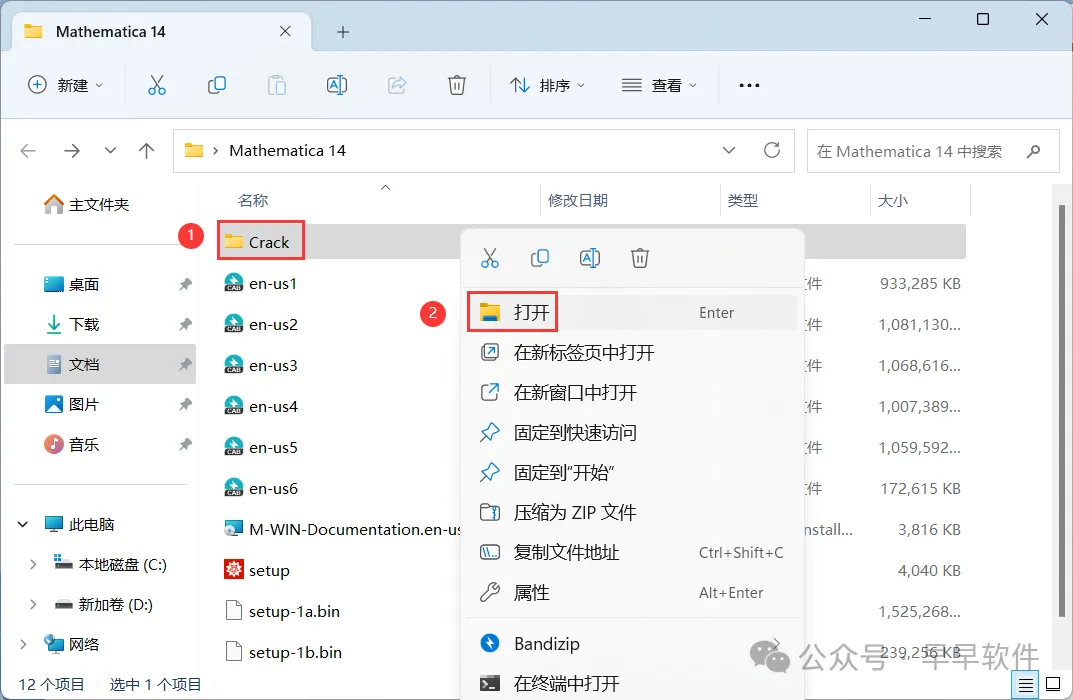The image size is (1073, 700).
Task: Add a new tab with the plus button
Action: pos(343,32)
